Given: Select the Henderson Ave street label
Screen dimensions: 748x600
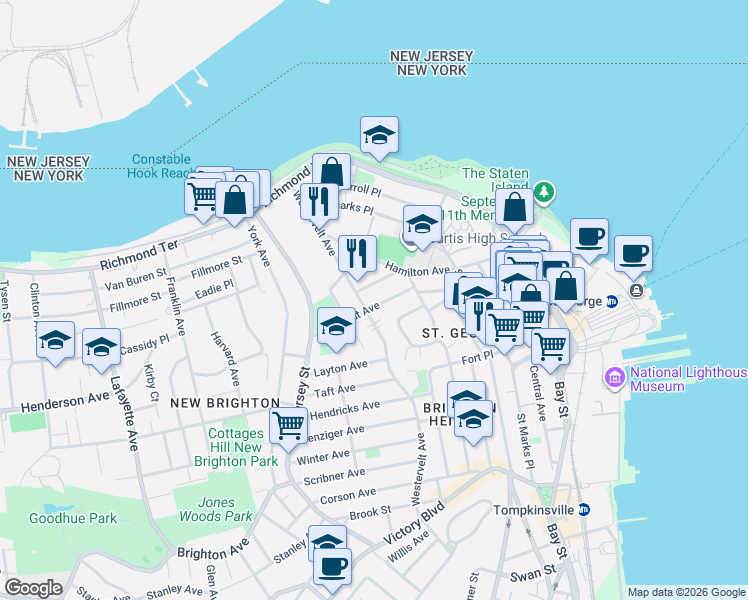Looking at the screenshot, I should (x=65, y=403).
